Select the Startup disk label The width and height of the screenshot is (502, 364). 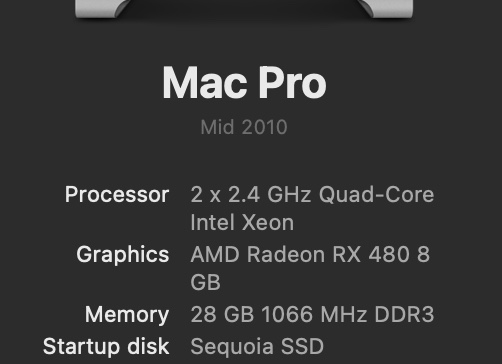[x=106, y=346]
